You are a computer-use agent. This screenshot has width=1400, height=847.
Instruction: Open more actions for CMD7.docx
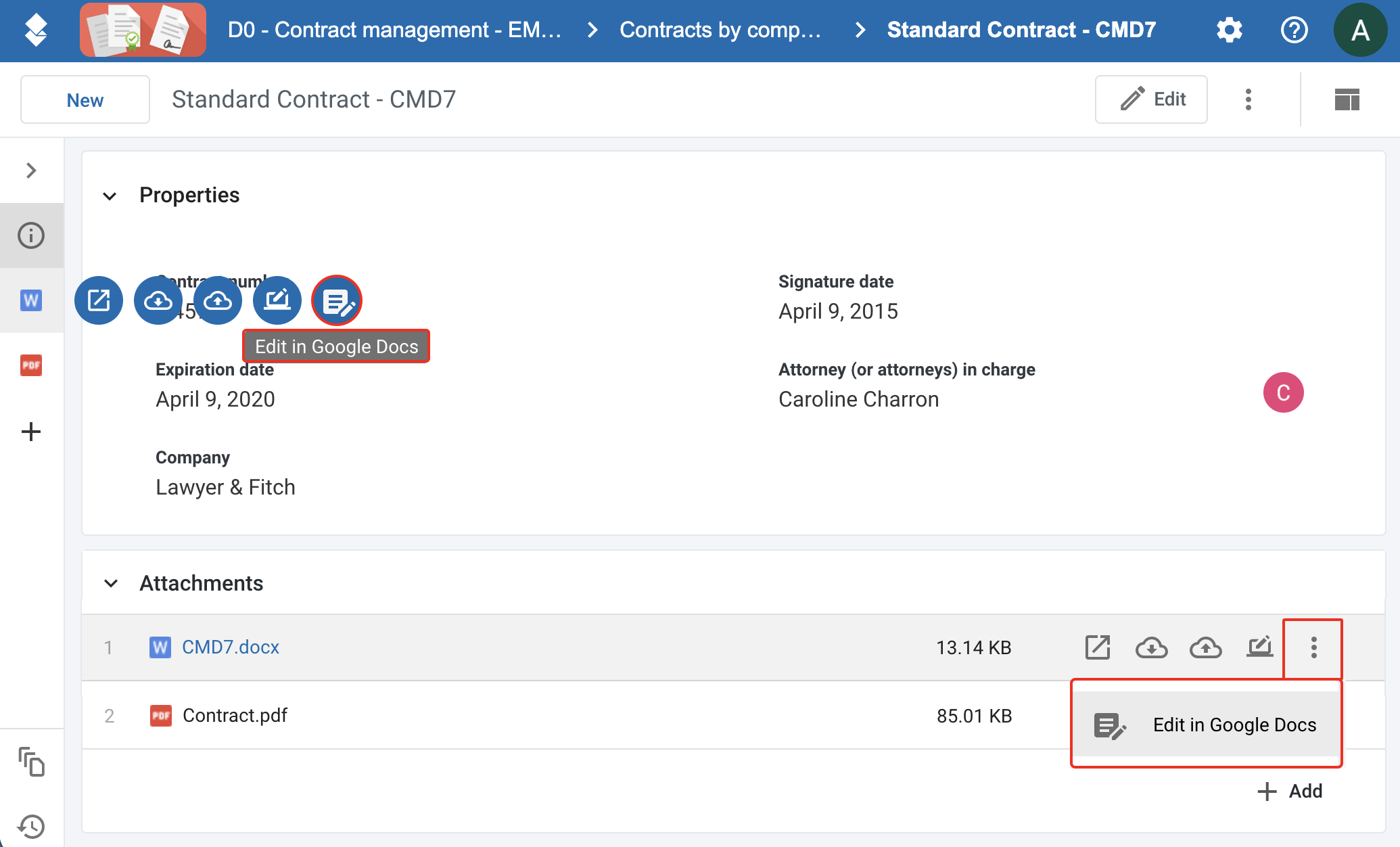pyautogui.click(x=1313, y=647)
